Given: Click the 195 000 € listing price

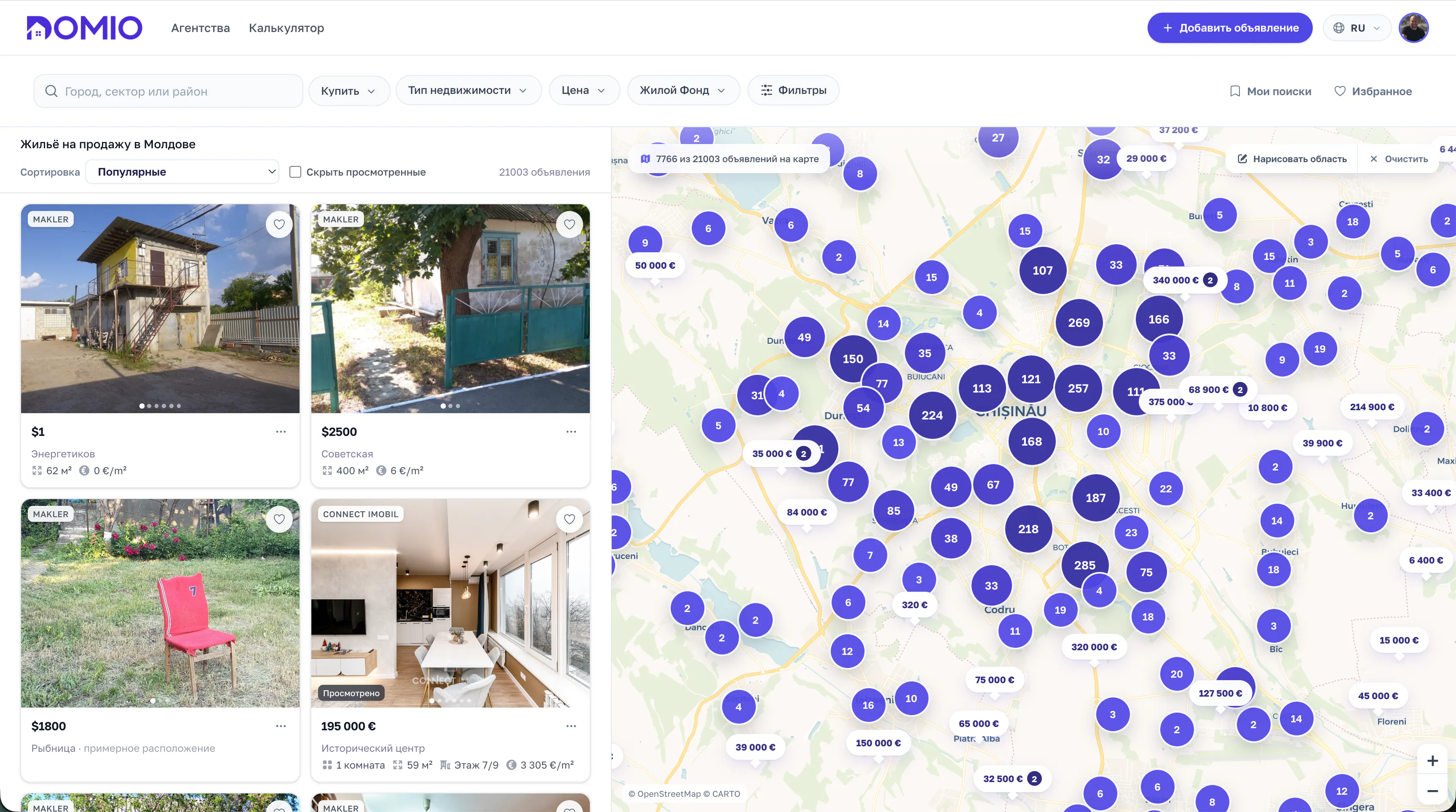Looking at the screenshot, I should (348, 726).
